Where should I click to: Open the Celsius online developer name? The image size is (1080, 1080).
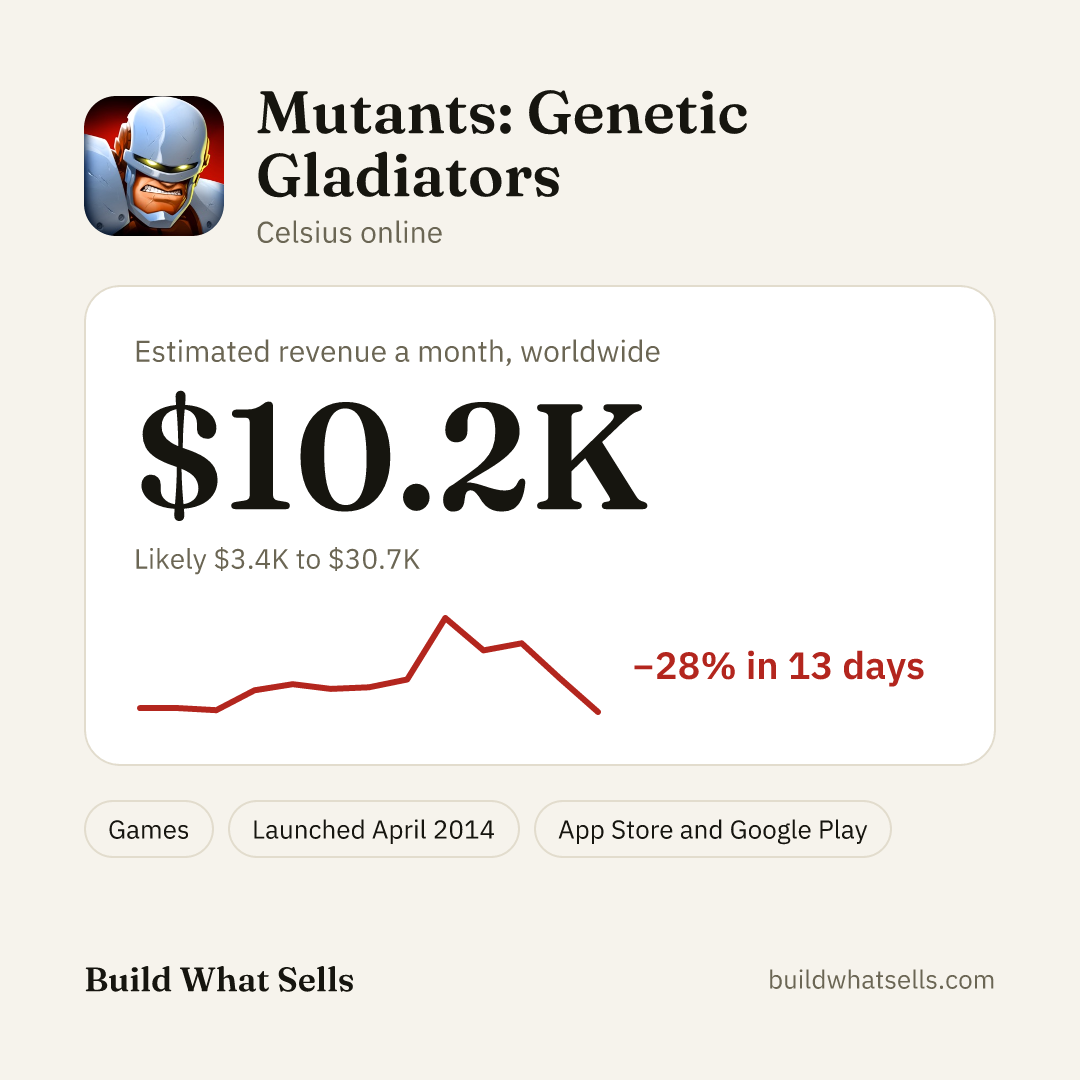coord(349,233)
